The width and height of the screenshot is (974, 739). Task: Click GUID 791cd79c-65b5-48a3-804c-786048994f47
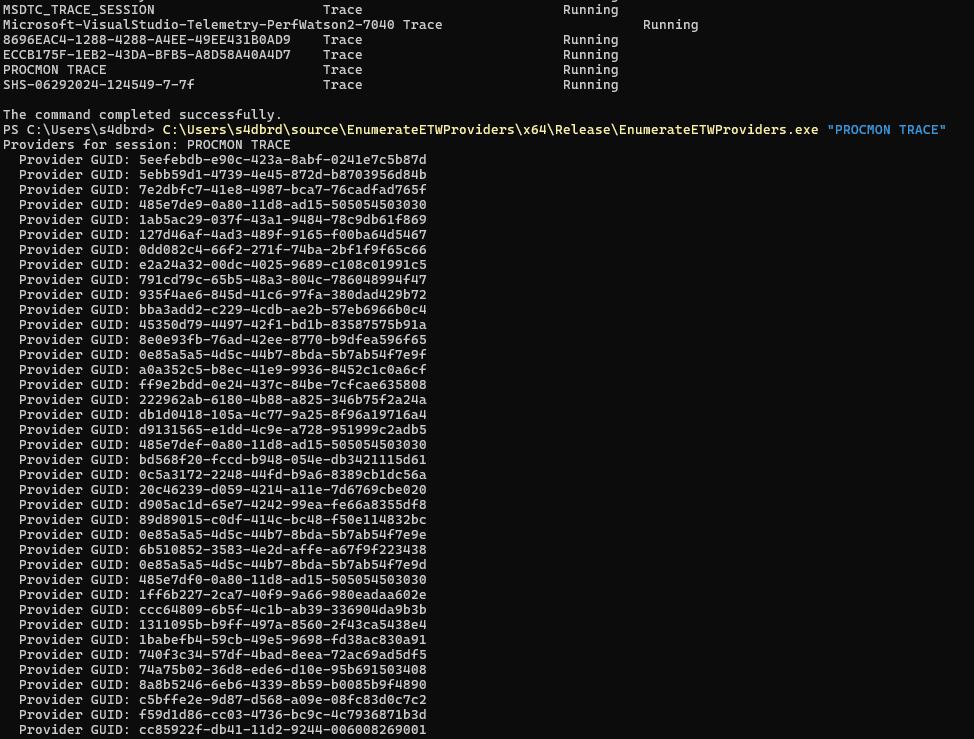(x=283, y=279)
